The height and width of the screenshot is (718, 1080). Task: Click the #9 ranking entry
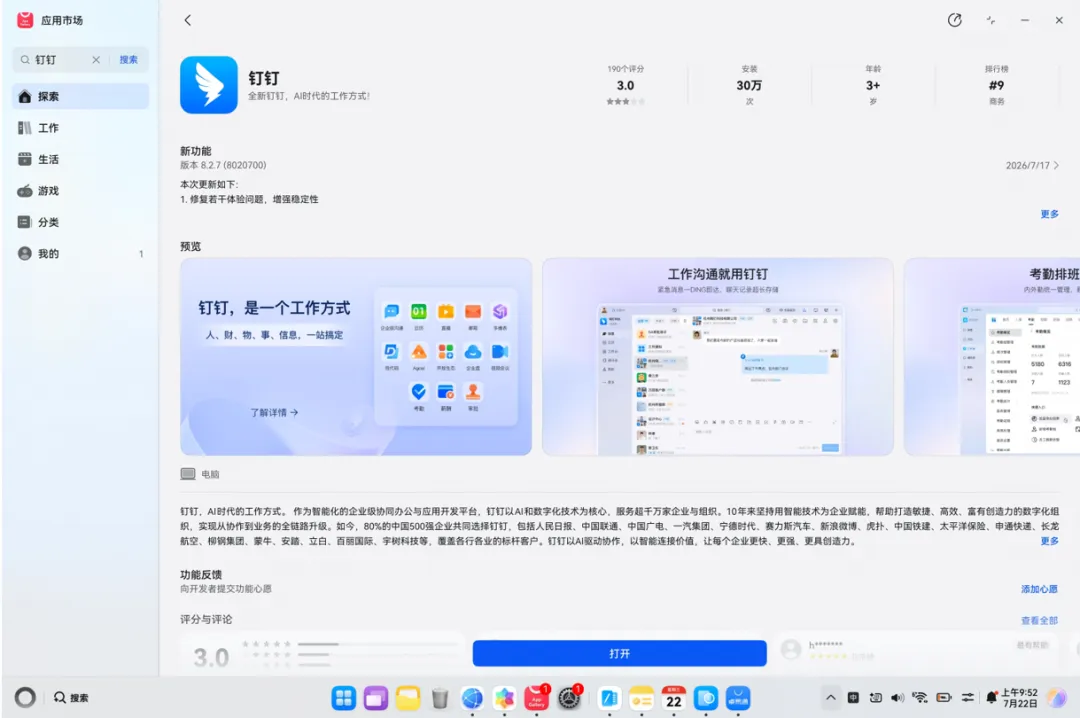point(996,85)
